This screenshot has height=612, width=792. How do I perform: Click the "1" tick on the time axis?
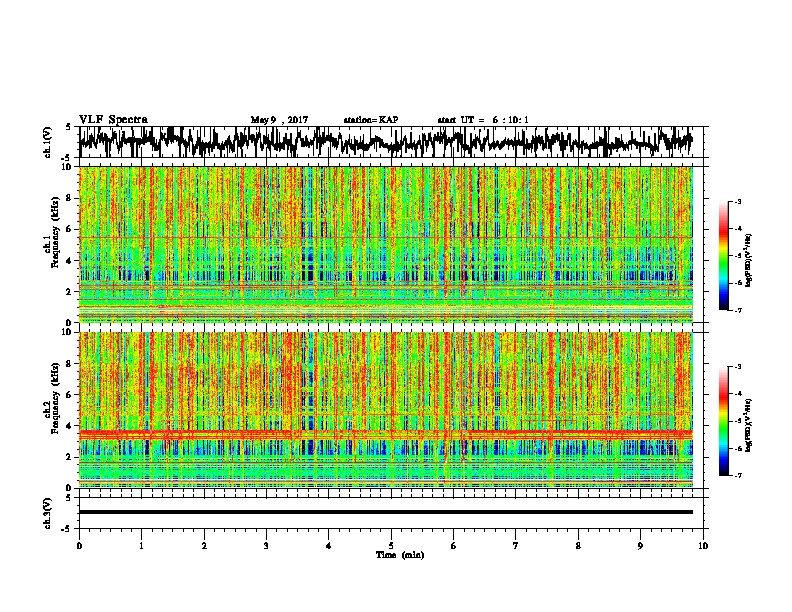coord(141,546)
